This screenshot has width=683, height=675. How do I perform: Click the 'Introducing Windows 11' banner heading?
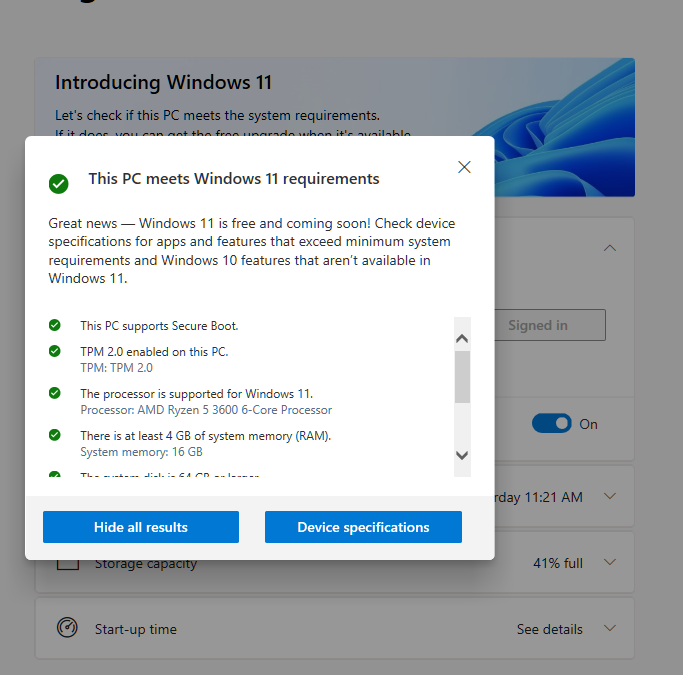tap(163, 82)
